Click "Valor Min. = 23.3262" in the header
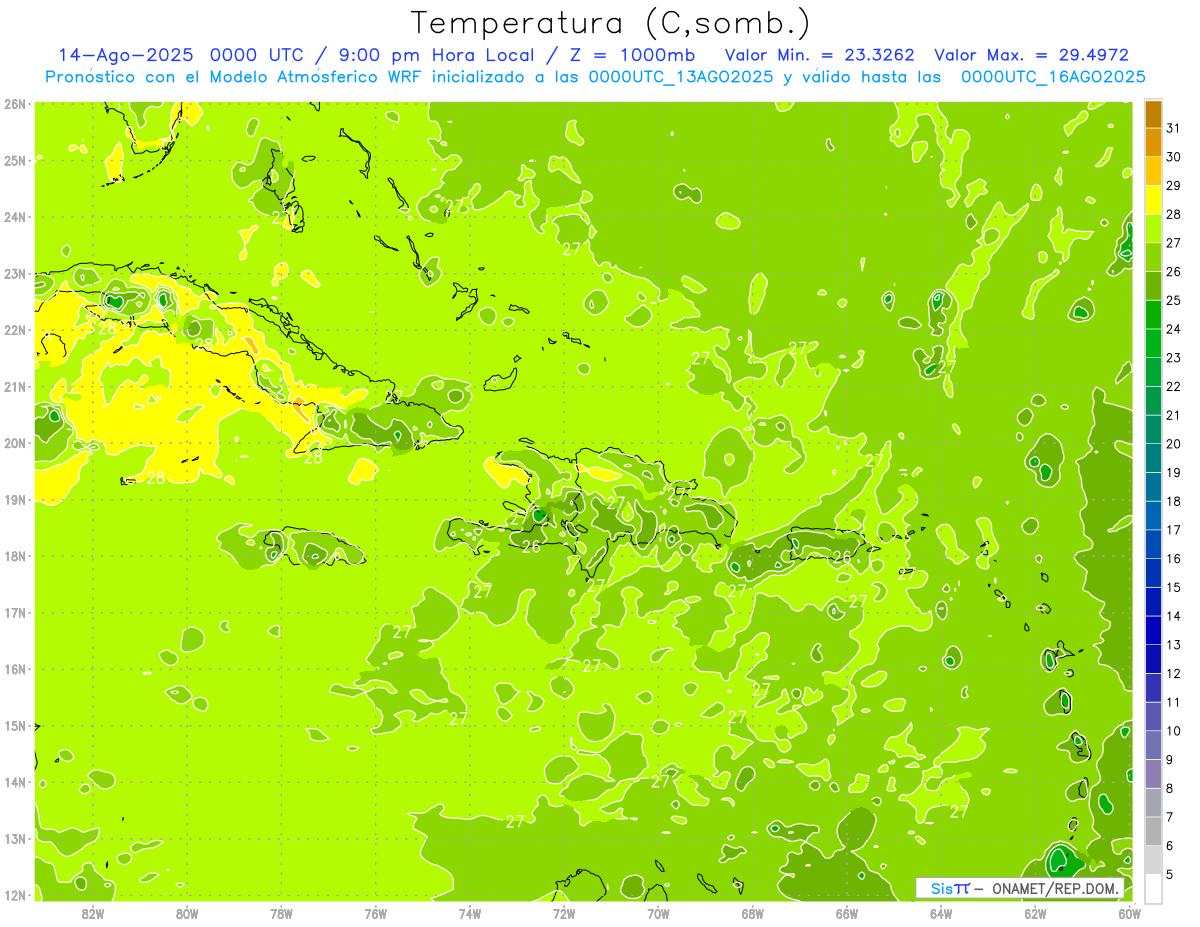Image resolution: width=1200 pixels, height=927 pixels. point(819,55)
